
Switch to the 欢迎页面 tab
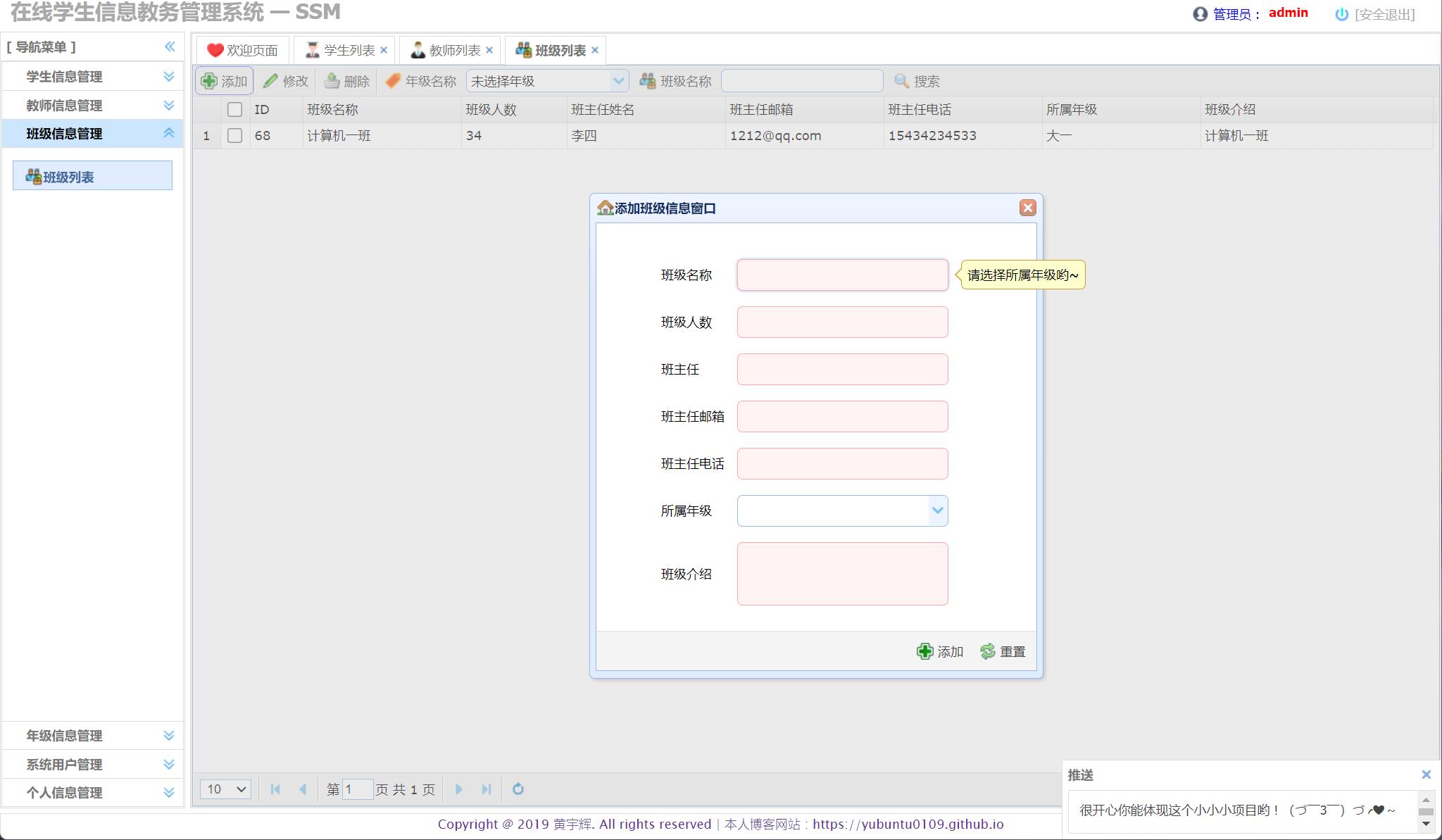coord(243,49)
